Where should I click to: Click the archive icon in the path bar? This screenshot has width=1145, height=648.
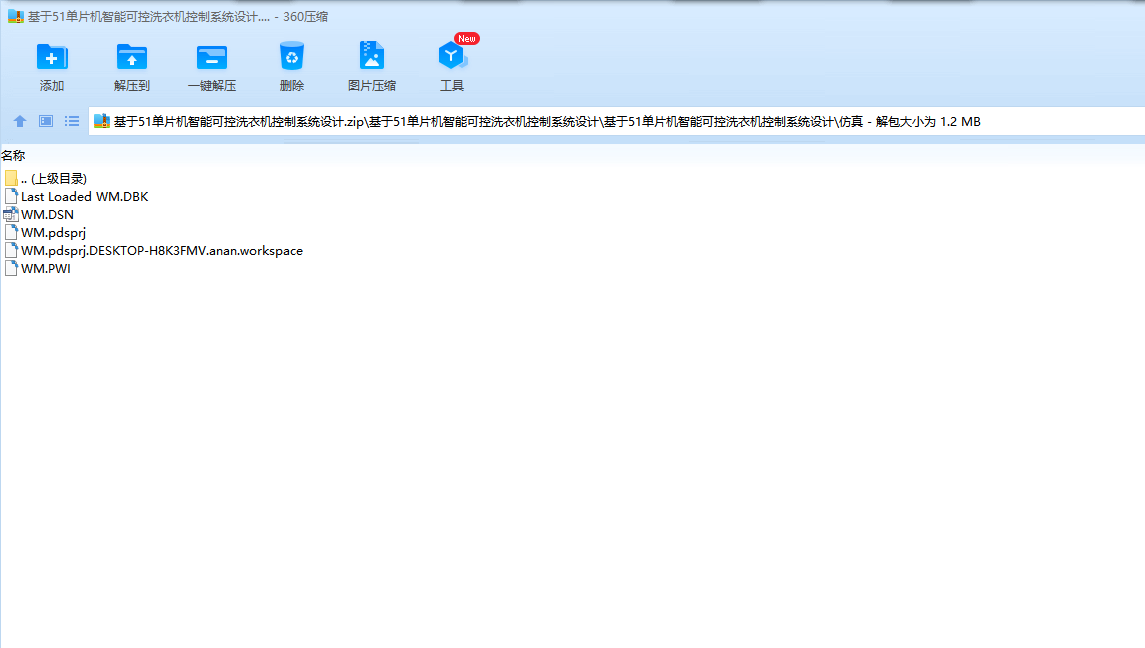click(102, 121)
